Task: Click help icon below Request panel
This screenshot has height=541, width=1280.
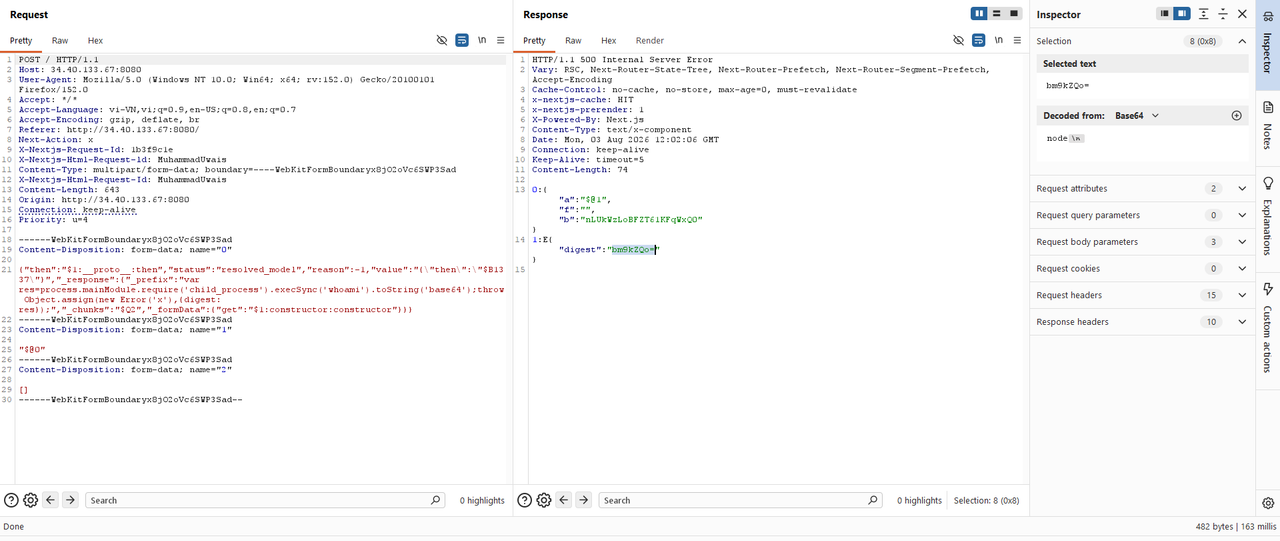Action: point(11,500)
